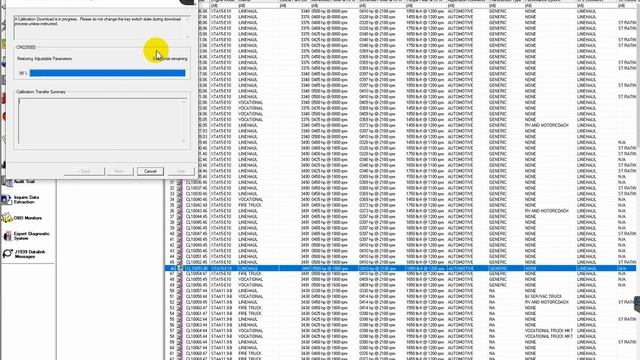The image size is (640, 360).
Task: Open Inquire Data Extraction icon in sidebar
Action: (x=7, y=200)
